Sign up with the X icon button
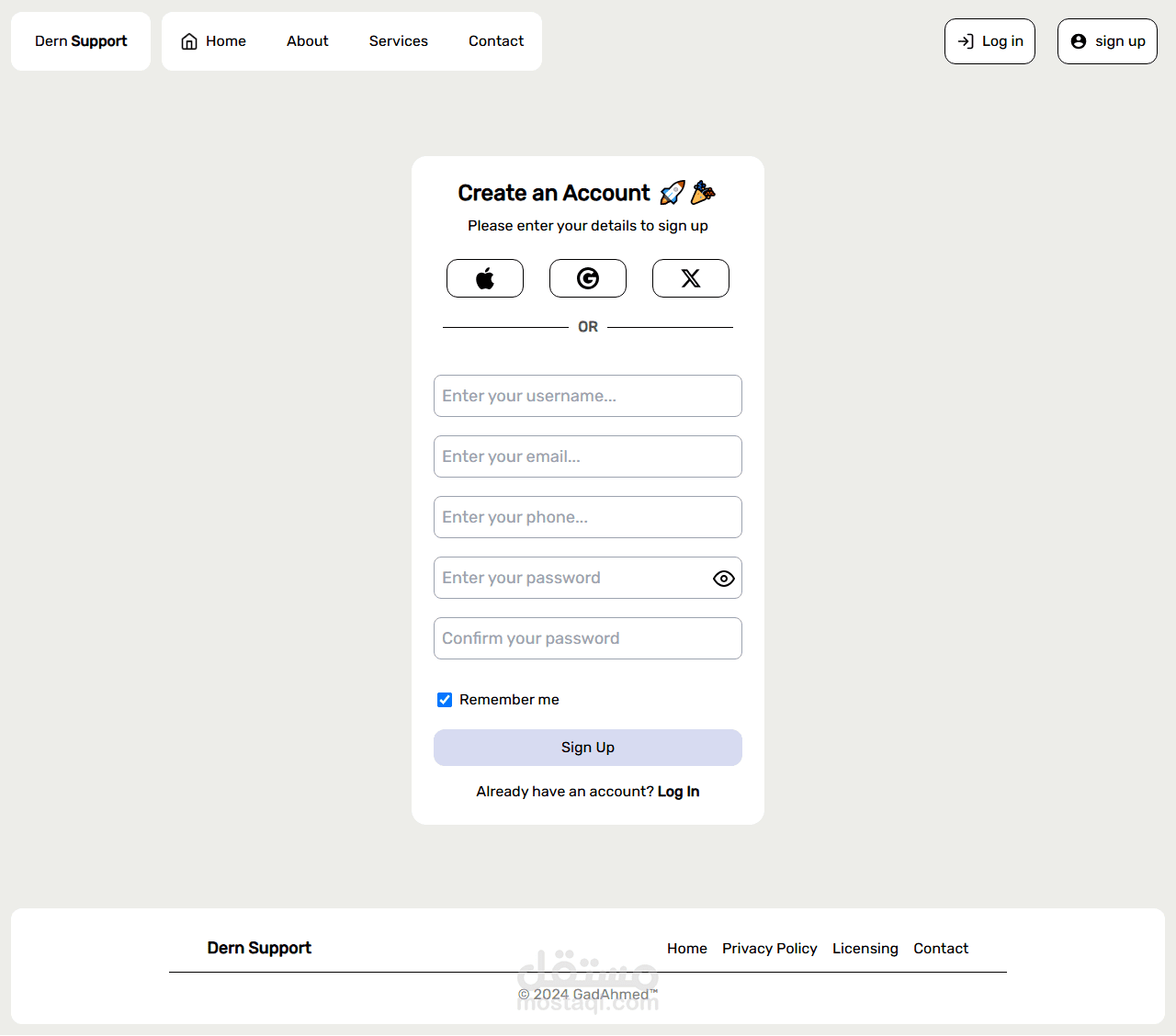 tap(691, 278)
